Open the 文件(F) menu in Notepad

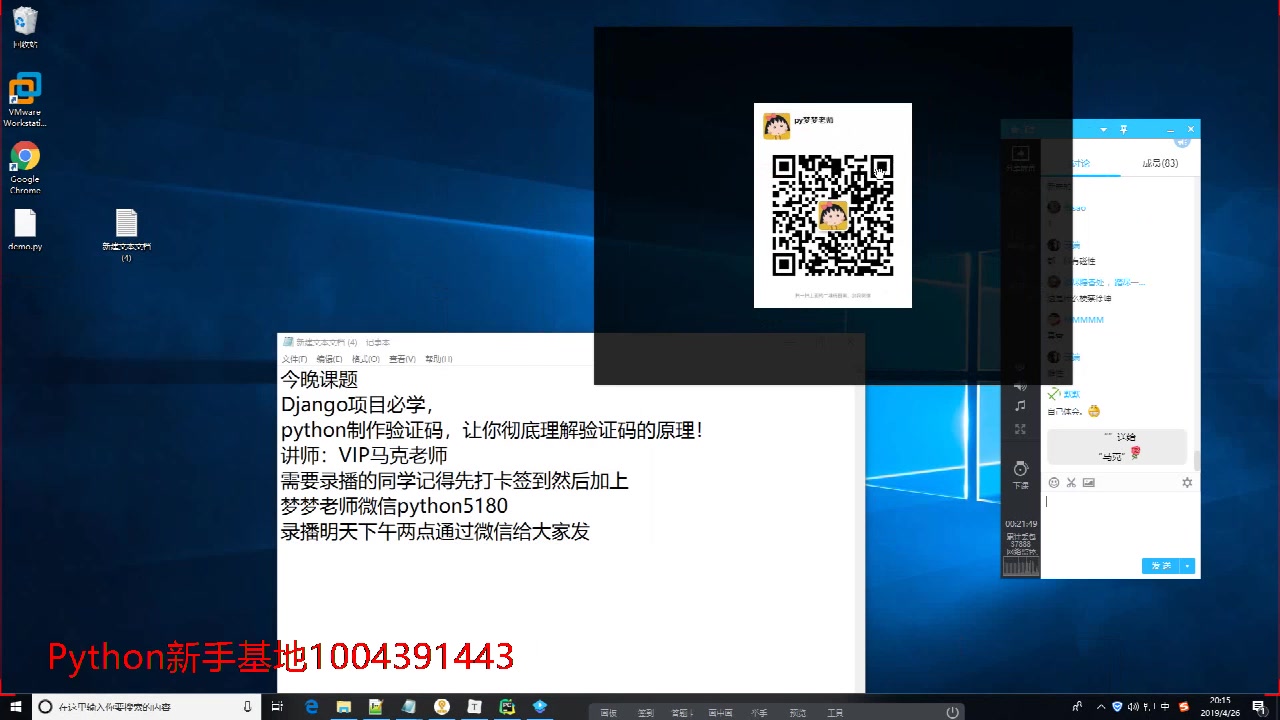[x=294, y=359]
